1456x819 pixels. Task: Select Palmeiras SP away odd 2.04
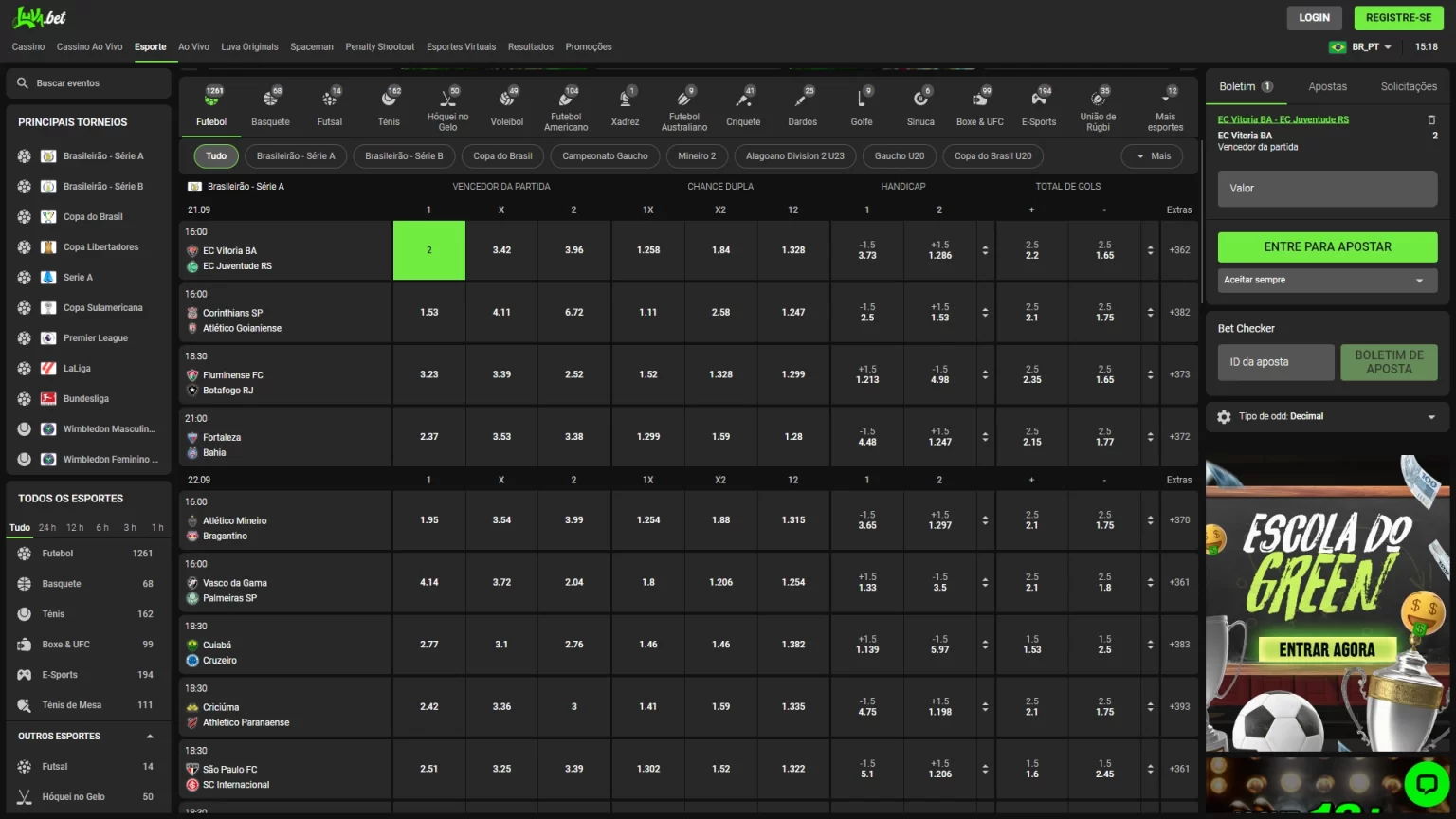point(574,582)
